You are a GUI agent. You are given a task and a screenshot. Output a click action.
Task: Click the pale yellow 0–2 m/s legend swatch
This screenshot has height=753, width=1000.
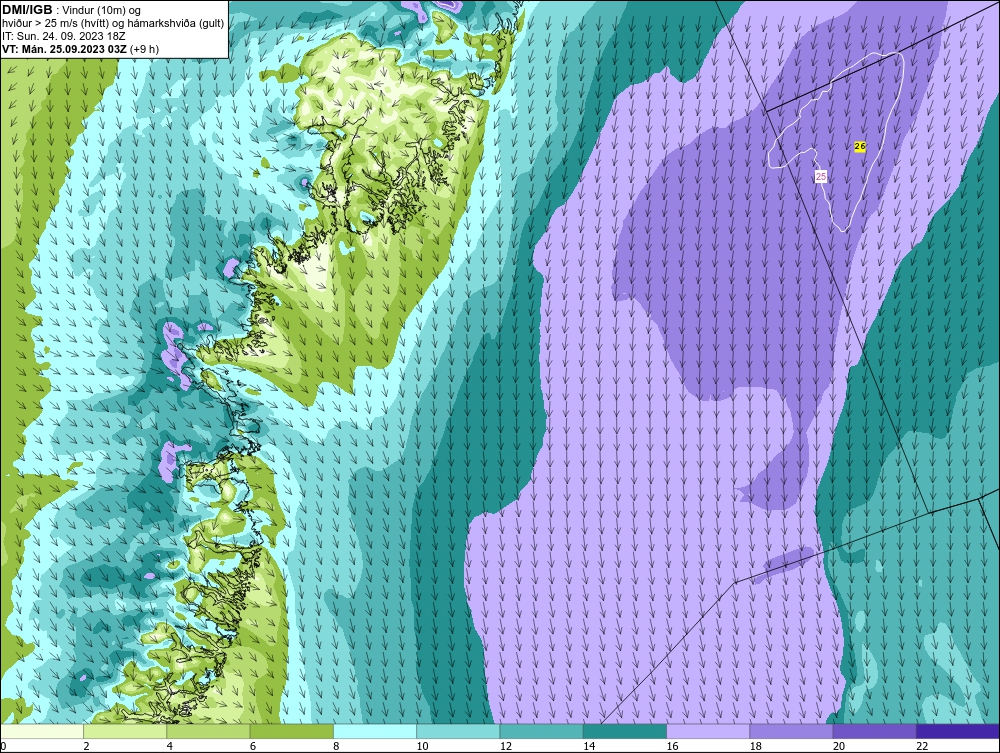[x=42, y=731]
